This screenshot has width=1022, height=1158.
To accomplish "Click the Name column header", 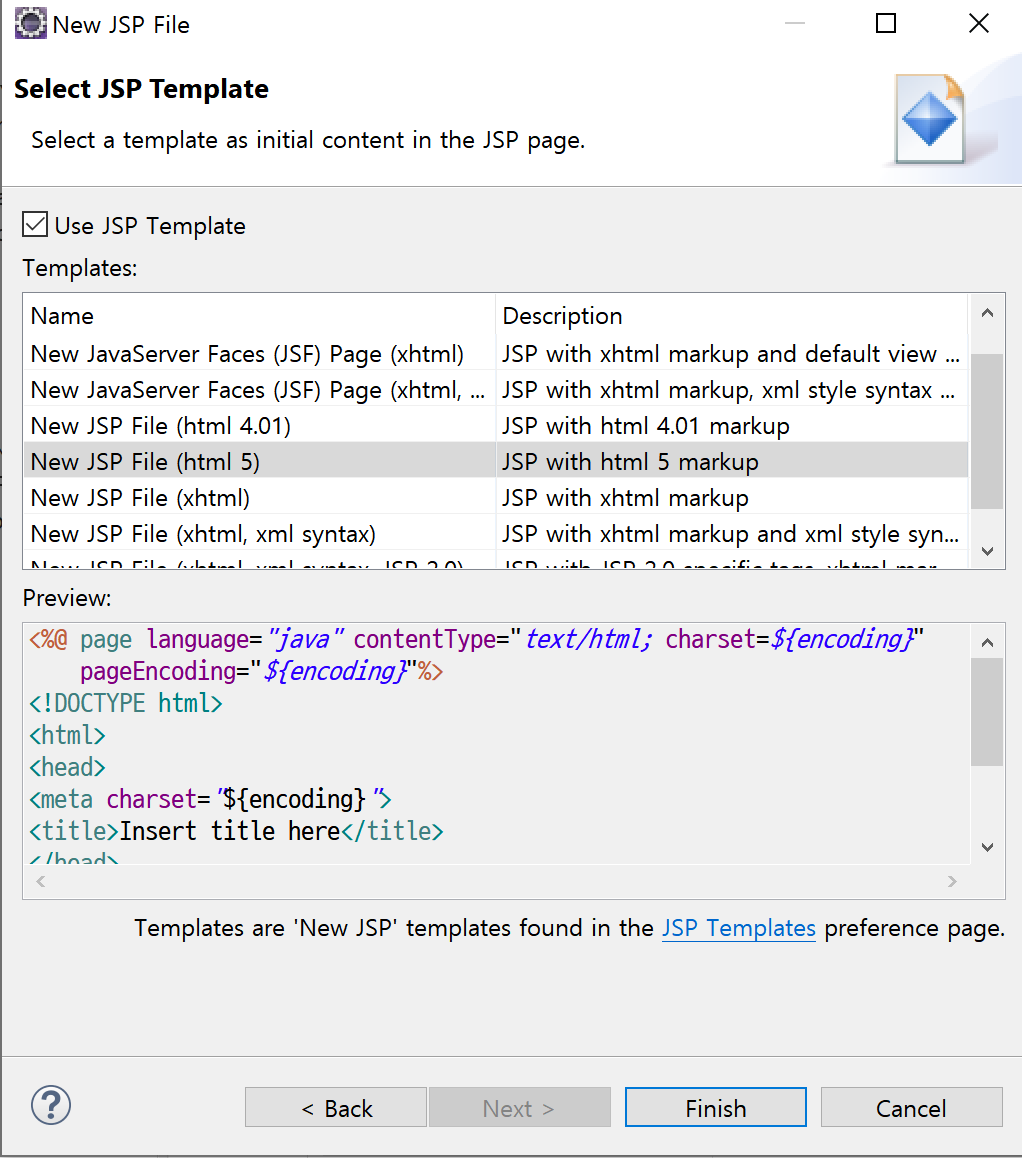I will 259,315.
